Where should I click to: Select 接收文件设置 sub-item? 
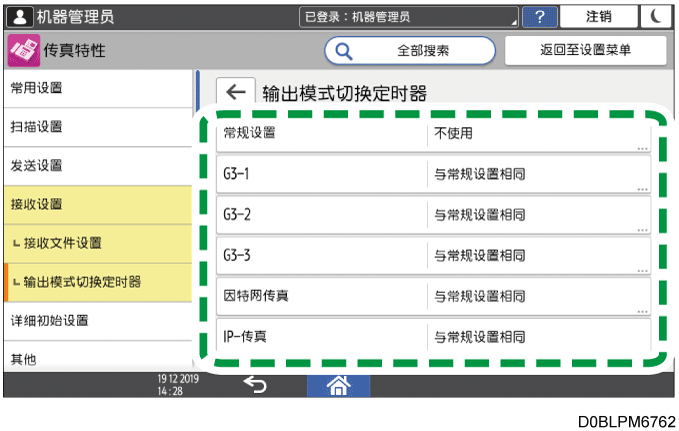[96, 243]
